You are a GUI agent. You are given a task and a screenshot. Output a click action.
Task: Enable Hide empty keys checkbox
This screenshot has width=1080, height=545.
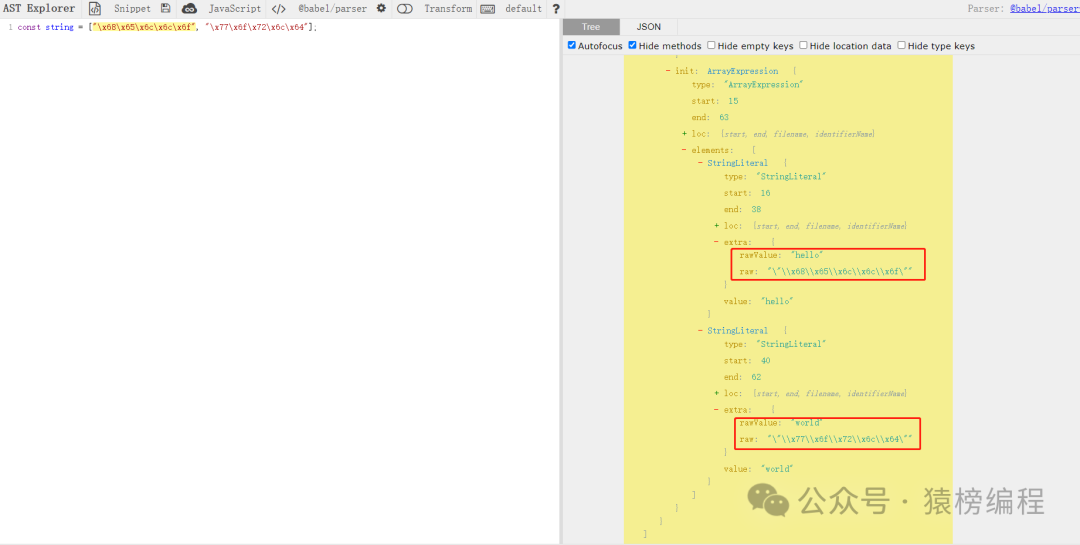point(711,45)
